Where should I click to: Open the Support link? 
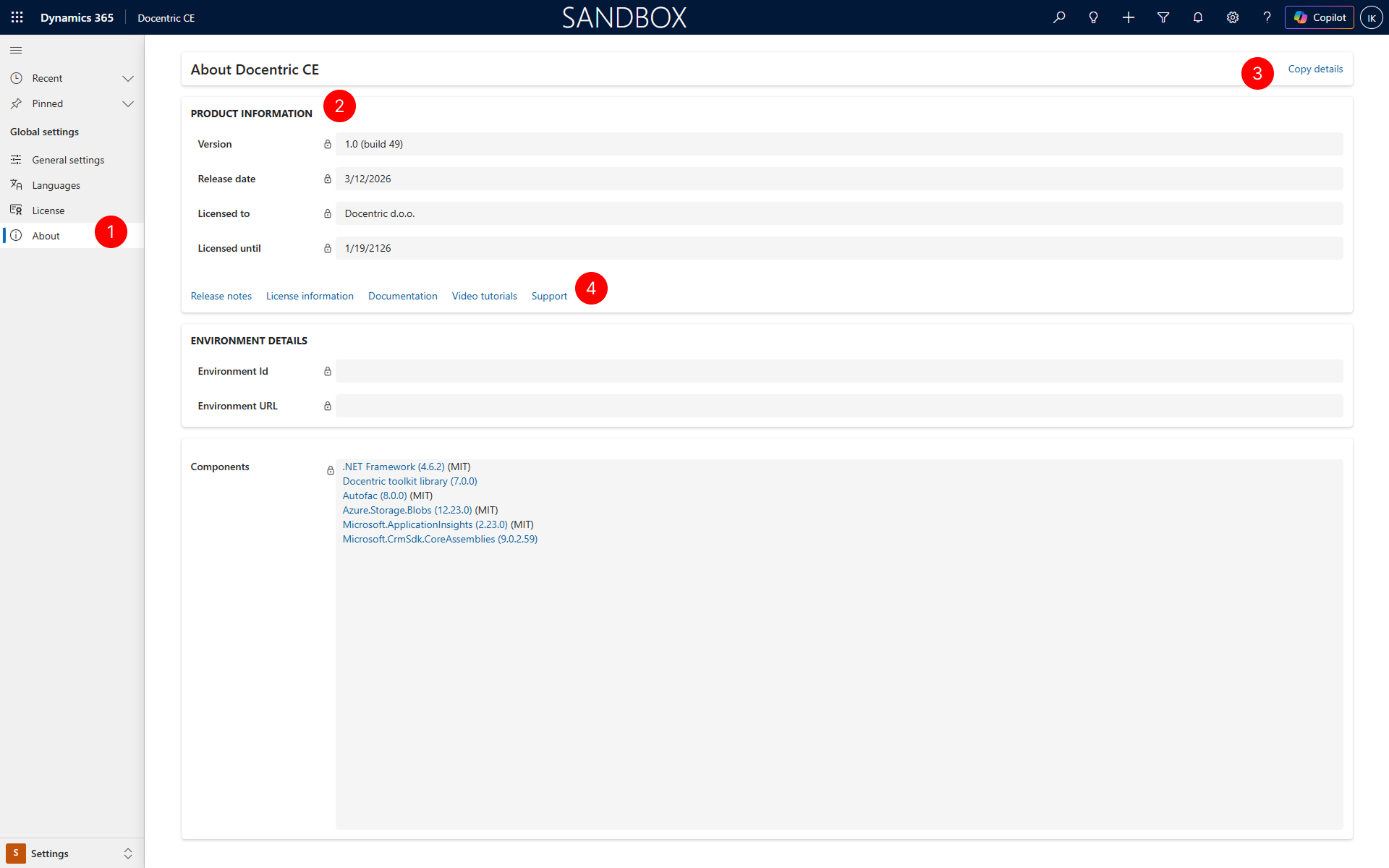click(549, 296)
